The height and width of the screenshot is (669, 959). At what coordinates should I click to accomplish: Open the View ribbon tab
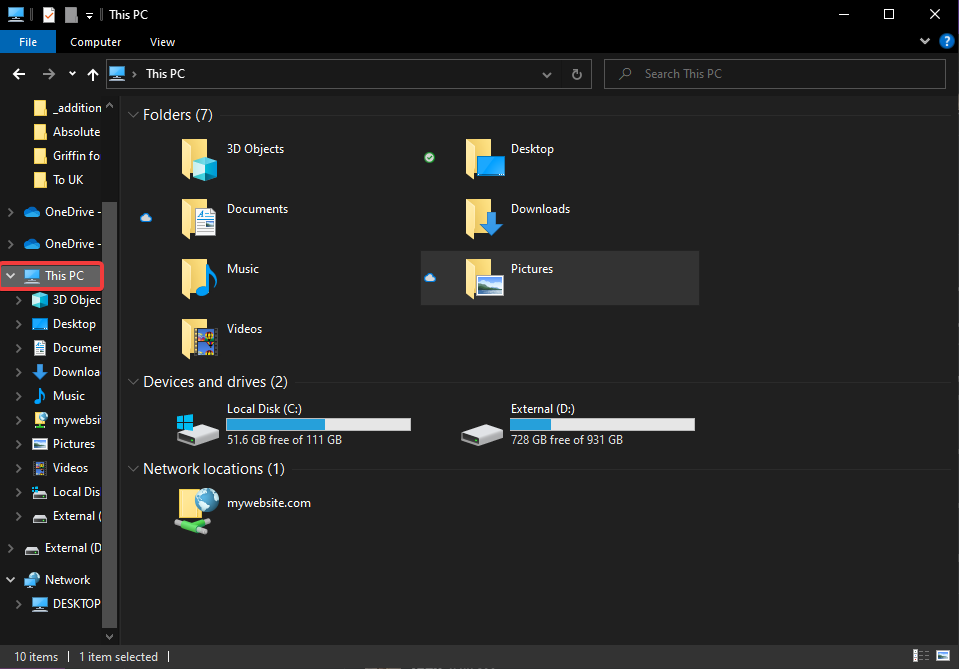162,42
